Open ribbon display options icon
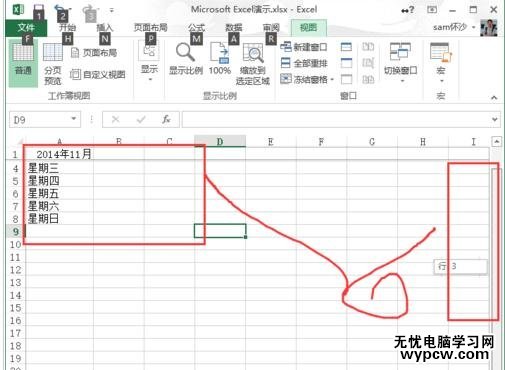 432,10
